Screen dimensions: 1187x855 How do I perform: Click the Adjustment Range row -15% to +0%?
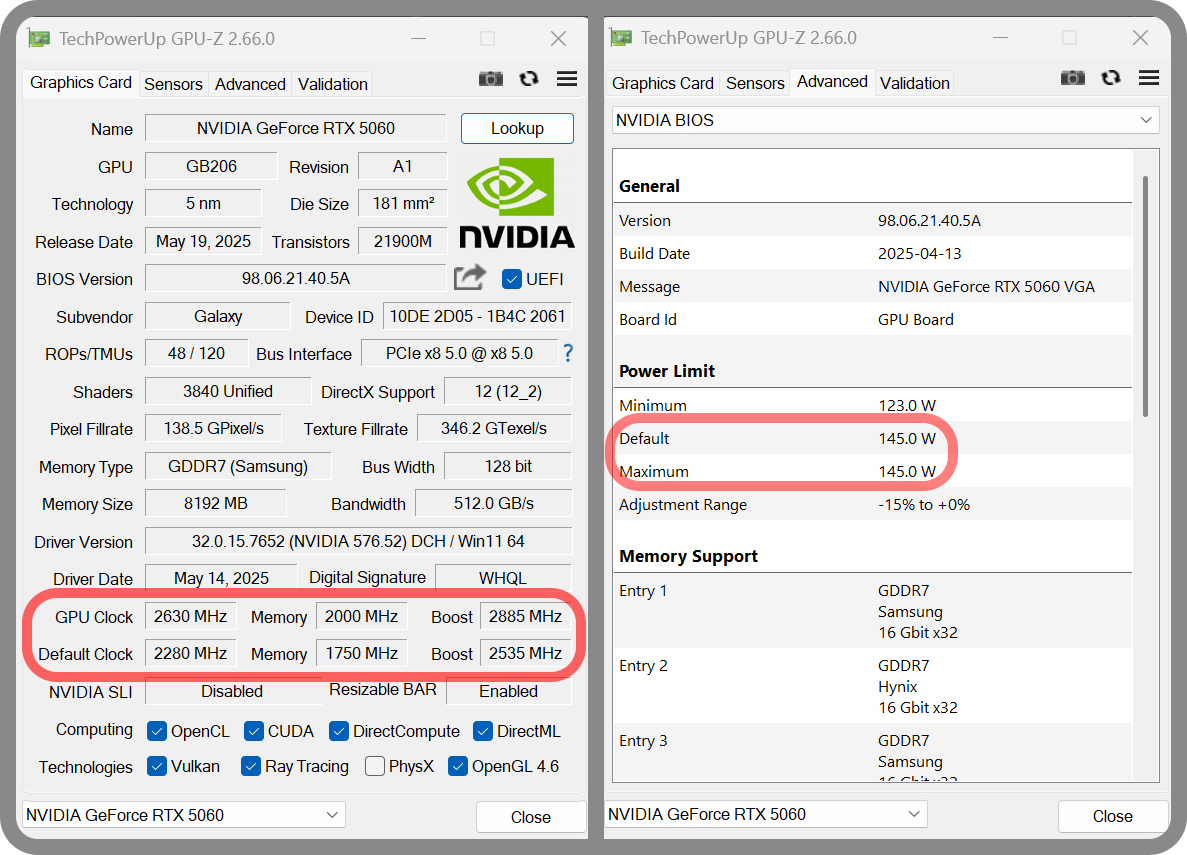(873, 504)
